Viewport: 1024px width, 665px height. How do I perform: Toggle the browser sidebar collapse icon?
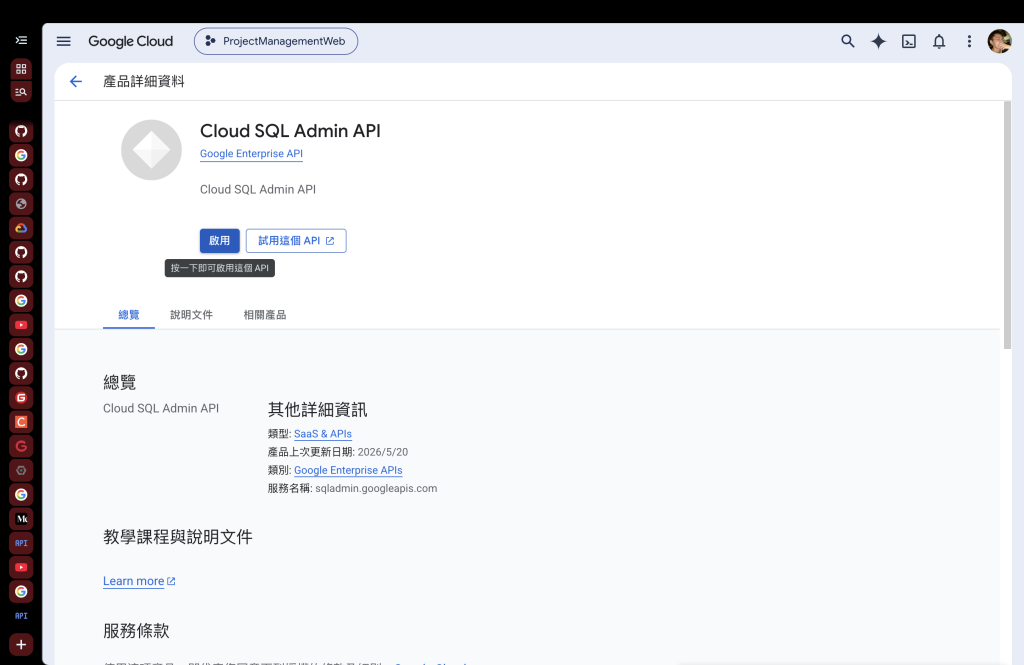pyautogui.click(x=21, y=41)
